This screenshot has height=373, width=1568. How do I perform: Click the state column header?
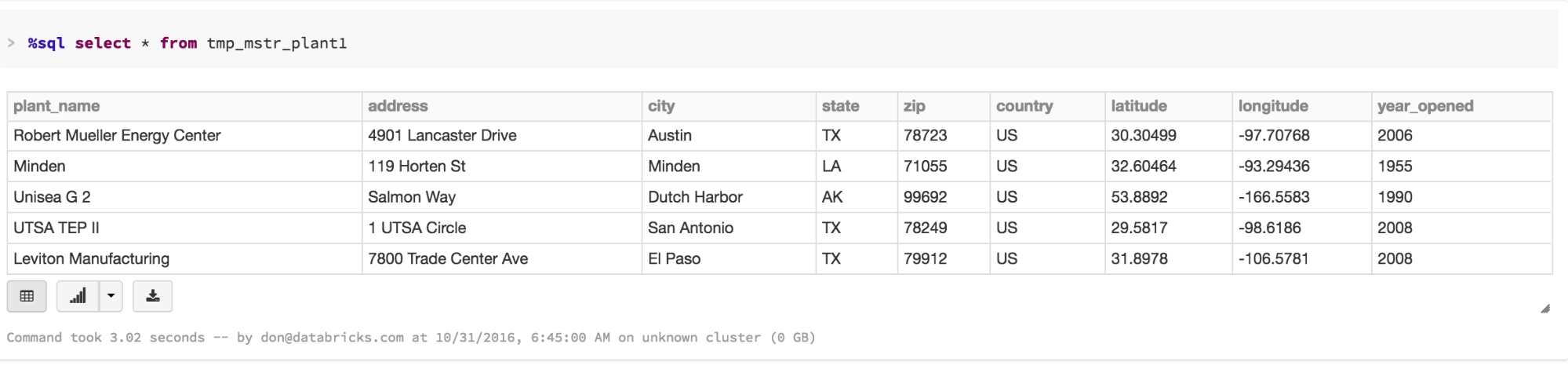[x=840, y=106]
